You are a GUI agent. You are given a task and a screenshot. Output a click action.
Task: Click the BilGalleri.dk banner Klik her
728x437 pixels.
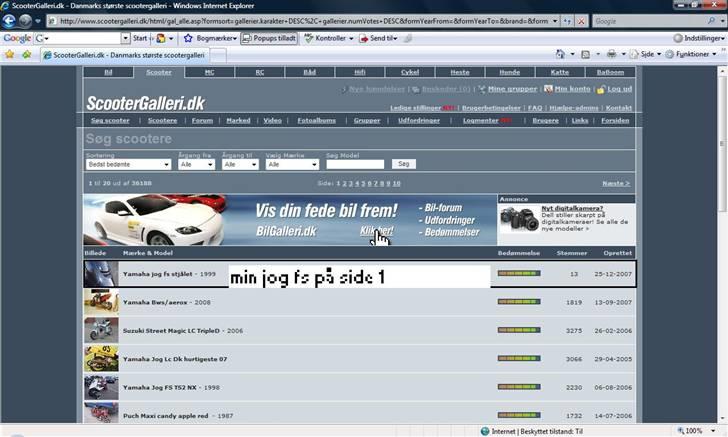coord(377,231)
